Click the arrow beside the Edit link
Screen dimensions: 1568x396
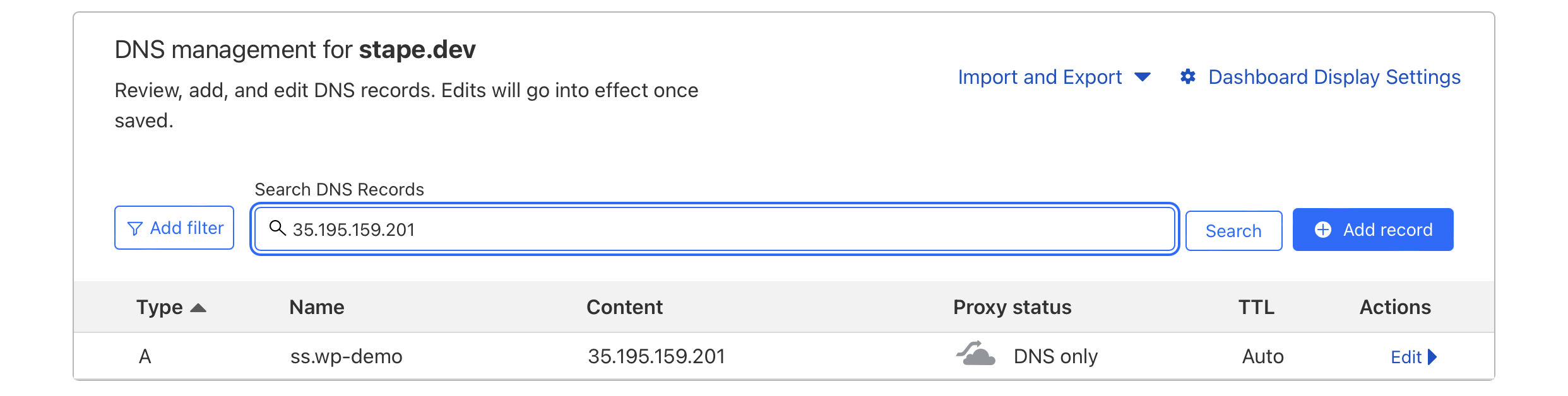(x=1432, y=357)
